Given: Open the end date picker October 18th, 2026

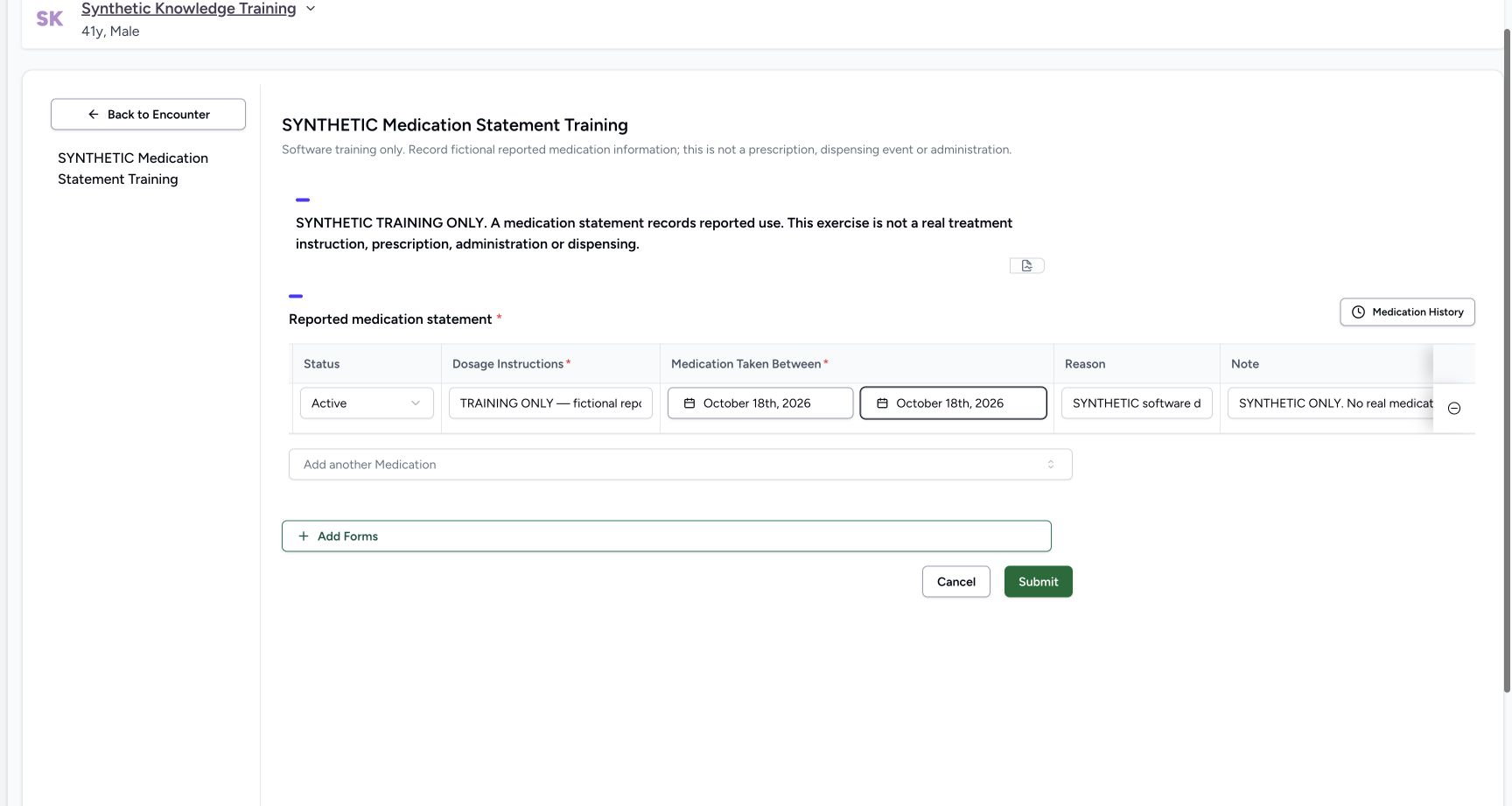Looking at the screenshot, I should [x=953, y=403].
